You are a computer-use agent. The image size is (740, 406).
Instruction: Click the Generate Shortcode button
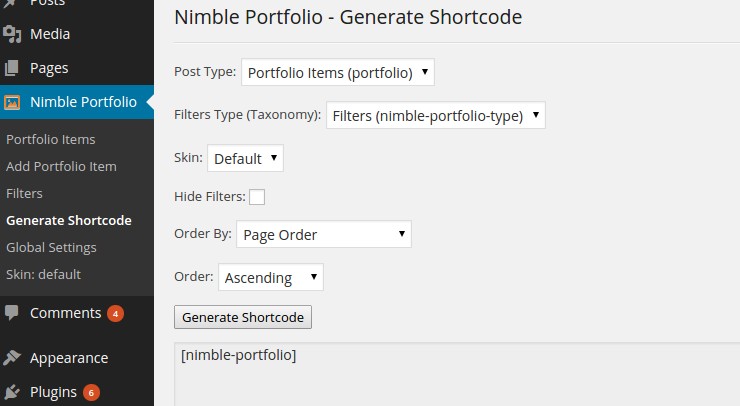[243, 317]
